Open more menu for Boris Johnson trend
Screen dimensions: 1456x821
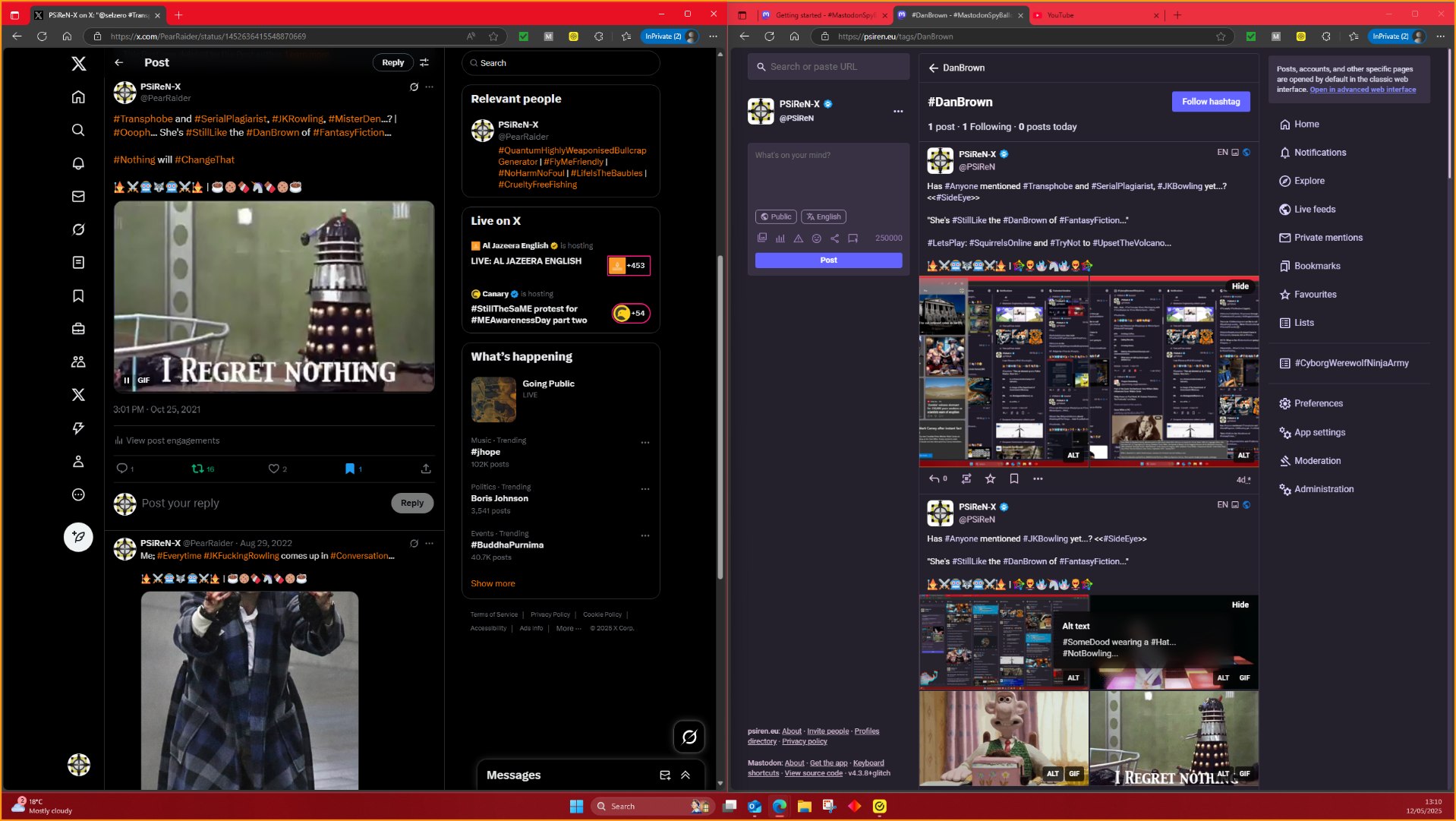pos(645,489)
